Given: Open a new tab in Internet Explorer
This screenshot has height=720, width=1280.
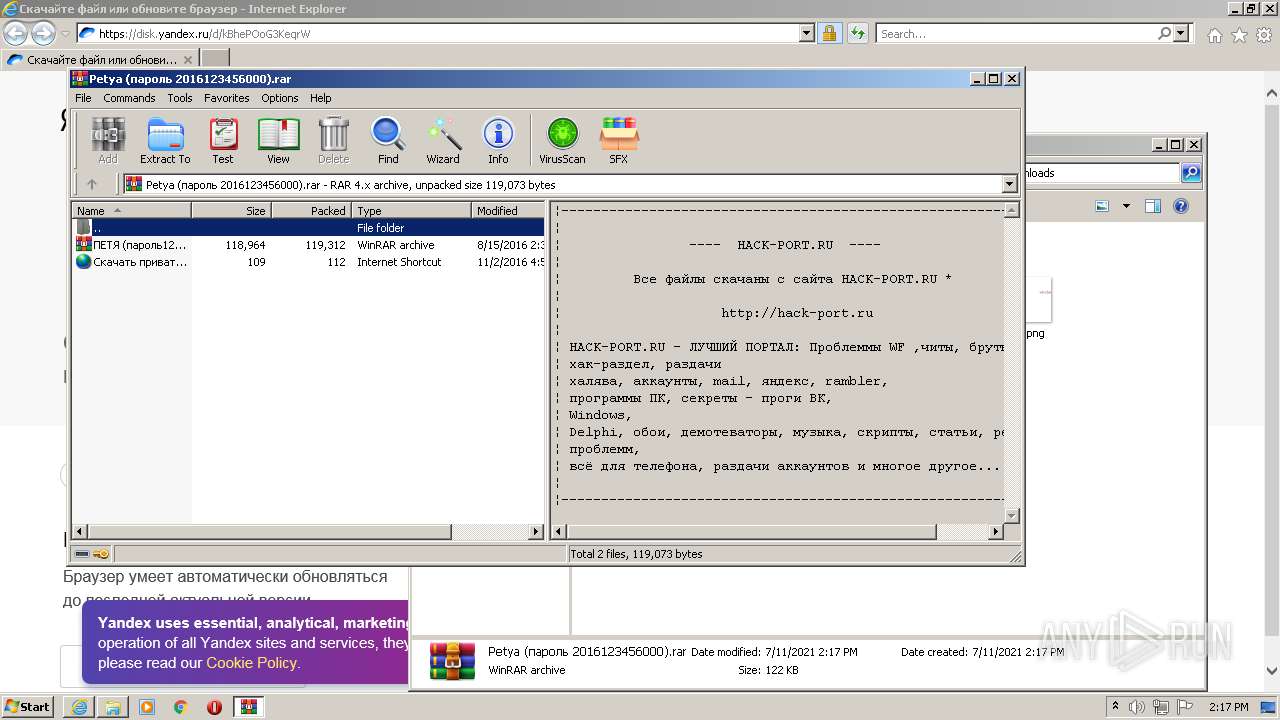Looking at the screenshot, I should [x=215, y=59].
